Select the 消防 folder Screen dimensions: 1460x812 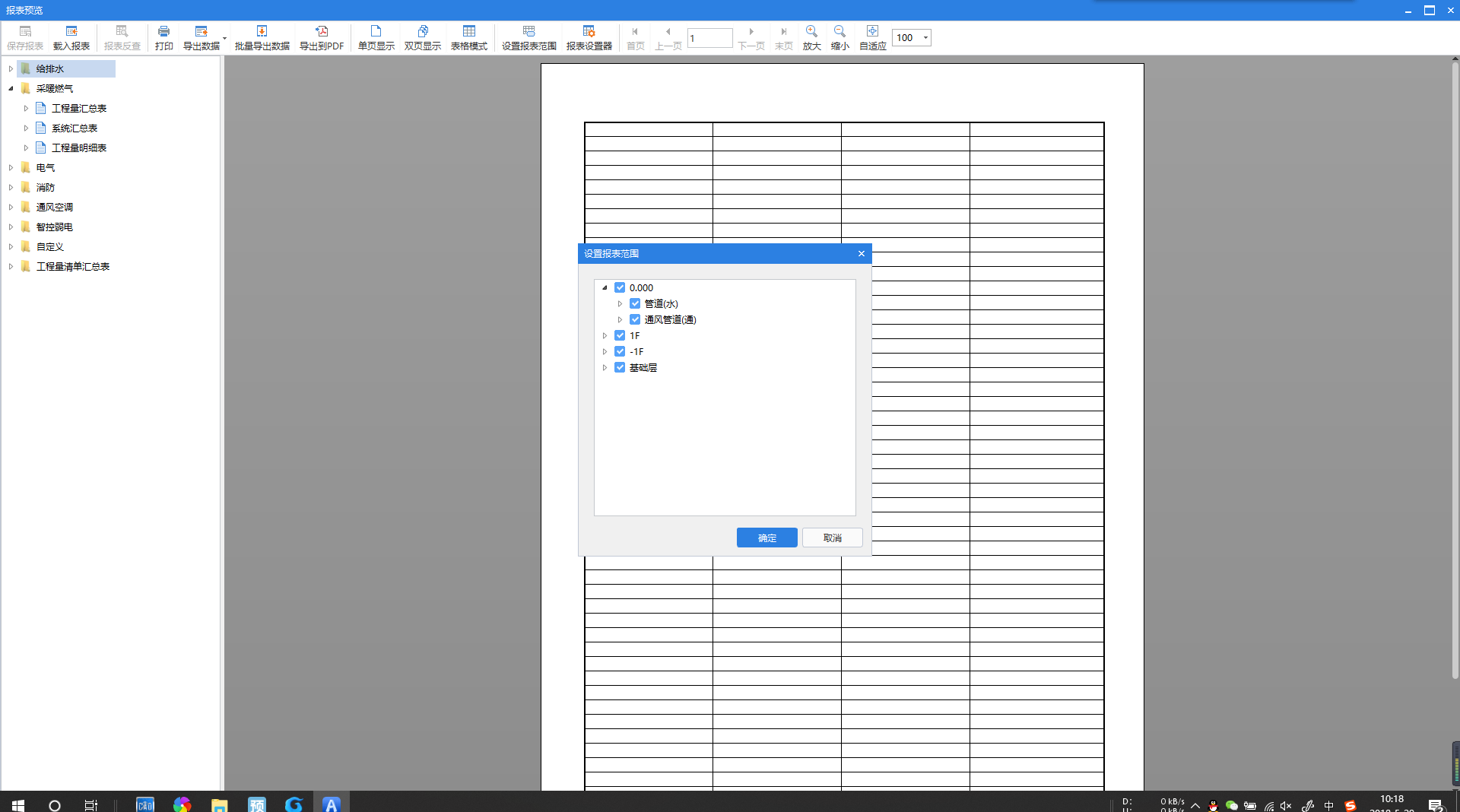(46, 187)
